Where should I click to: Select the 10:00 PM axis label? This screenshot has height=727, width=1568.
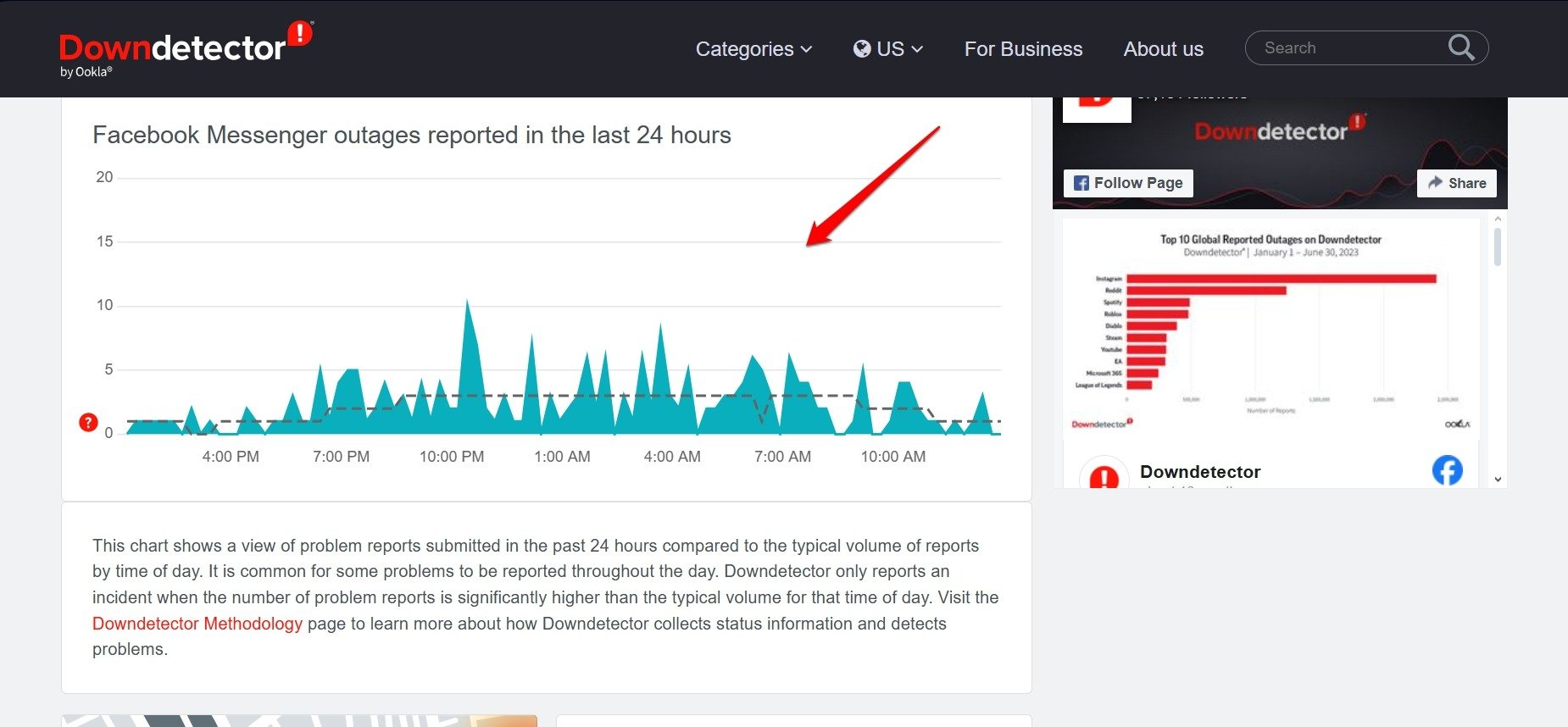point(452,457)
